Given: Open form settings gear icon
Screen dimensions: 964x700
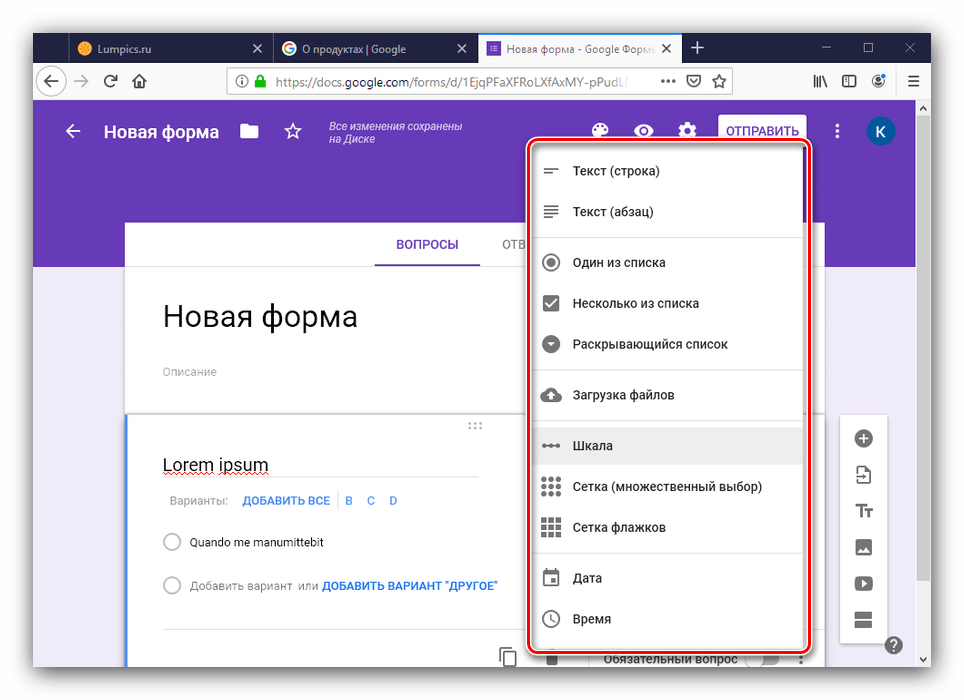Looking at the screenshot, I should (687, 130).
